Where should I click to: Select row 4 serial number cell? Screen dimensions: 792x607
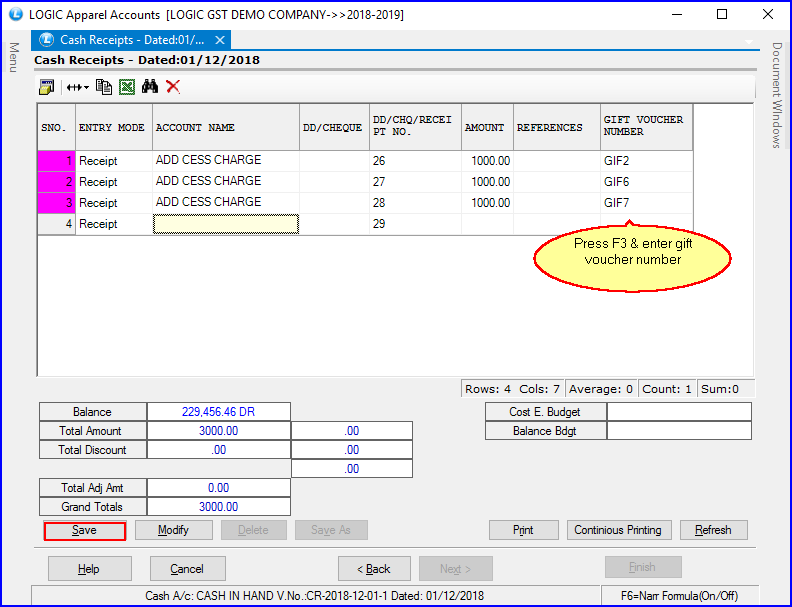[57, 224]
